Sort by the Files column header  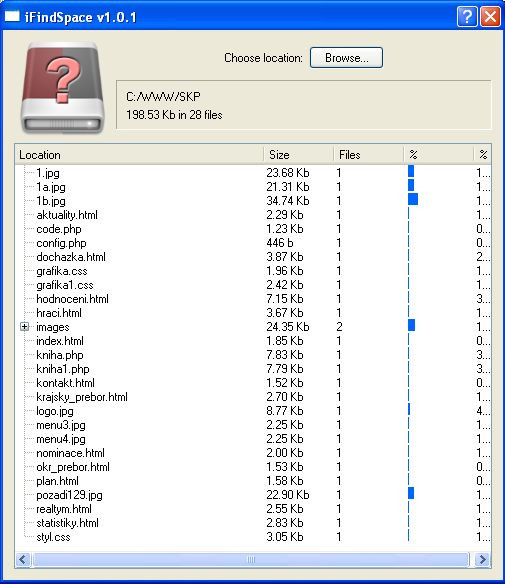tap(368, 155)
